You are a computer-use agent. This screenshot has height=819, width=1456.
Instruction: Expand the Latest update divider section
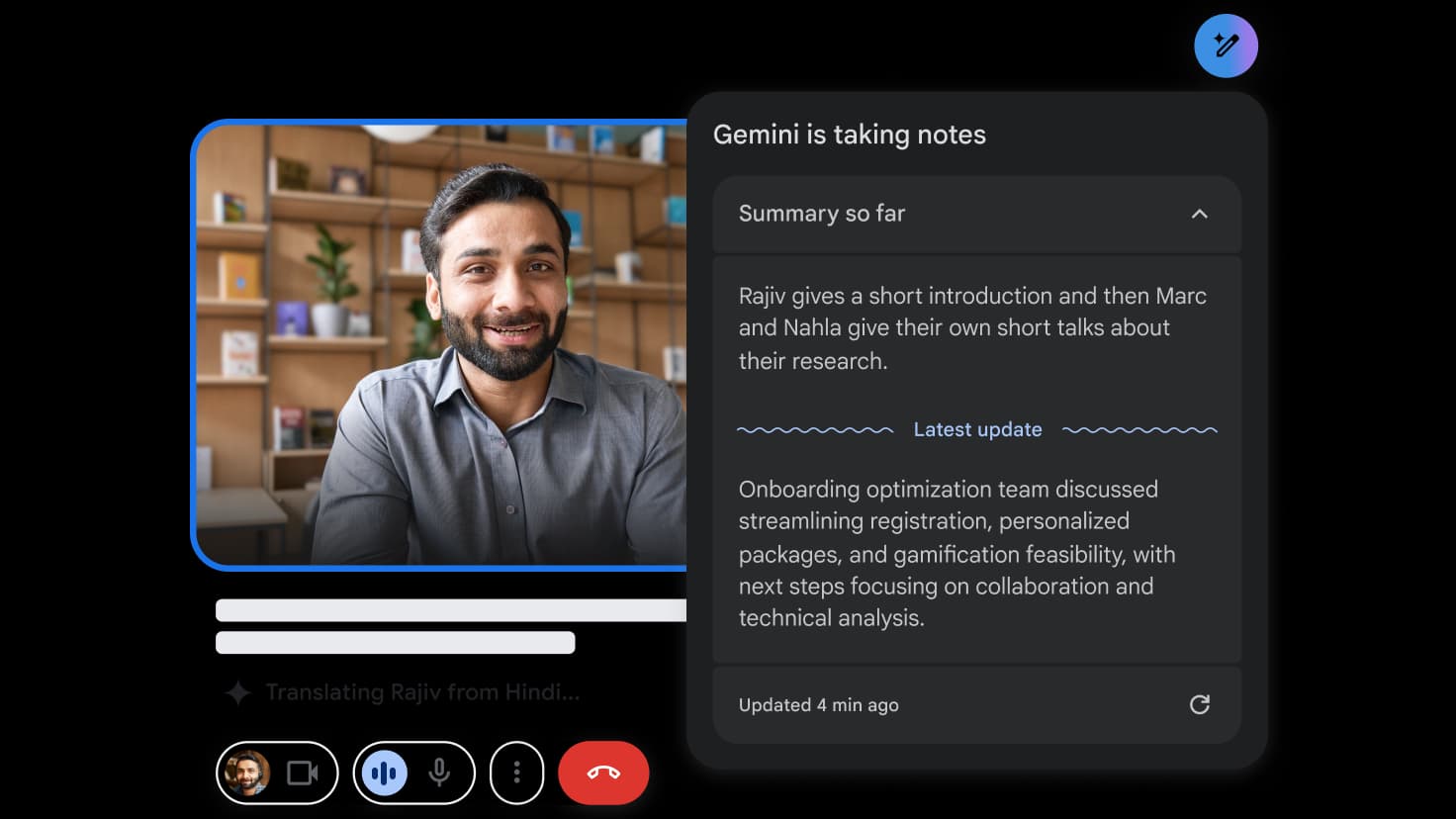tap(977, 429)
